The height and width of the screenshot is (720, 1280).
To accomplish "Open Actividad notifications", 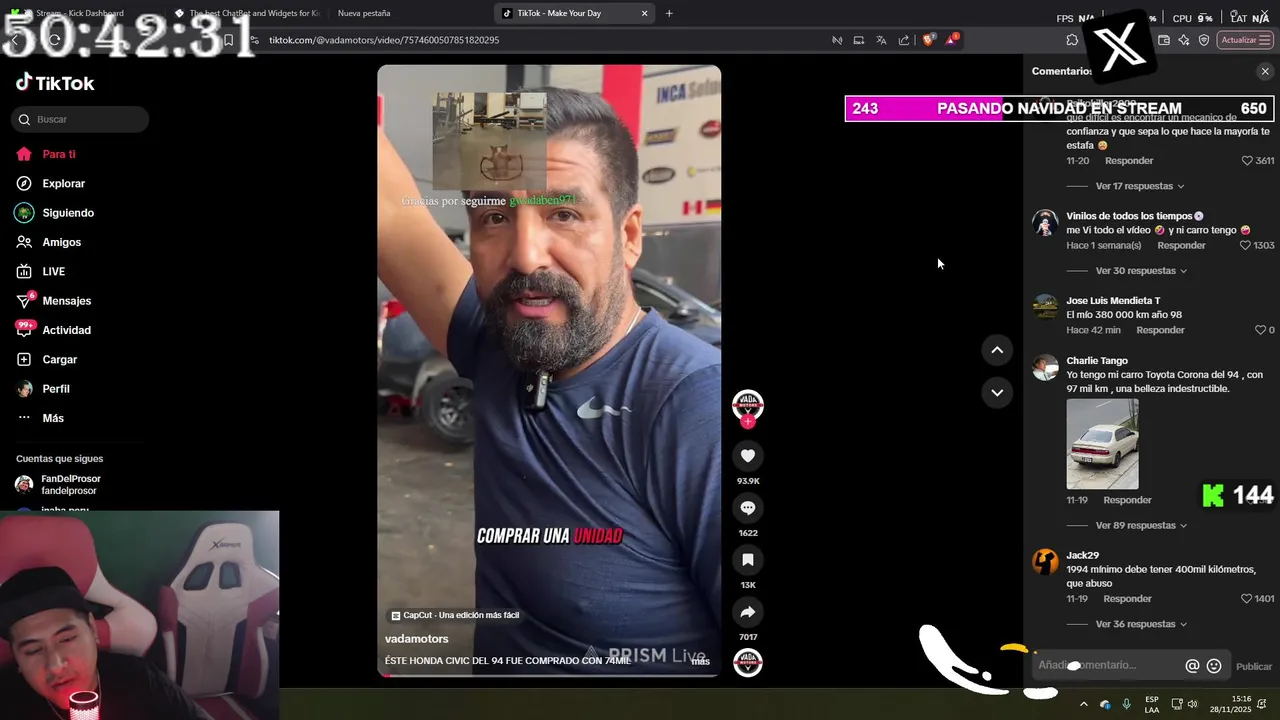I will click(54, 330).
